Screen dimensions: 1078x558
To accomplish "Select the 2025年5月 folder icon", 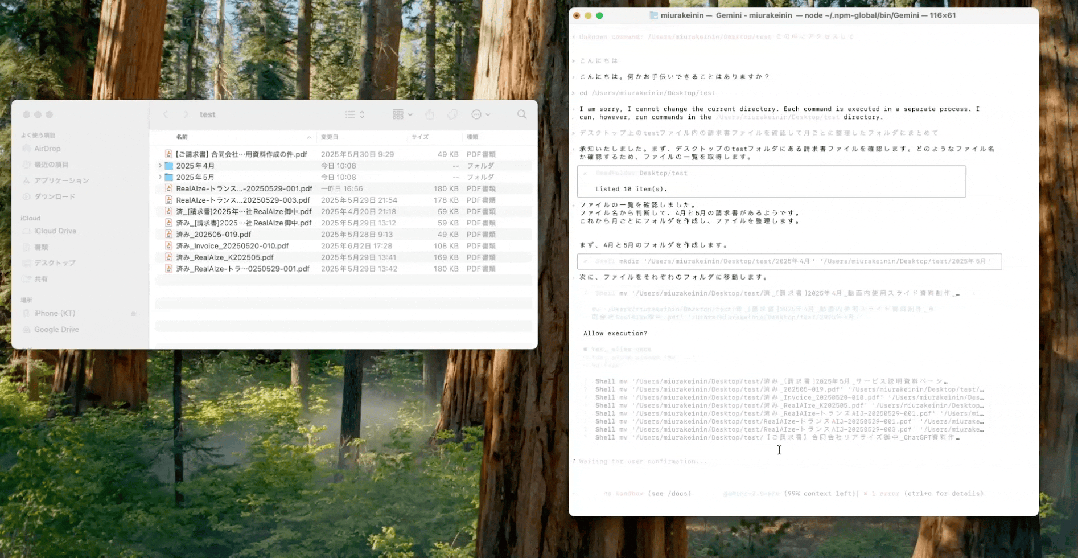I will 168,177.
